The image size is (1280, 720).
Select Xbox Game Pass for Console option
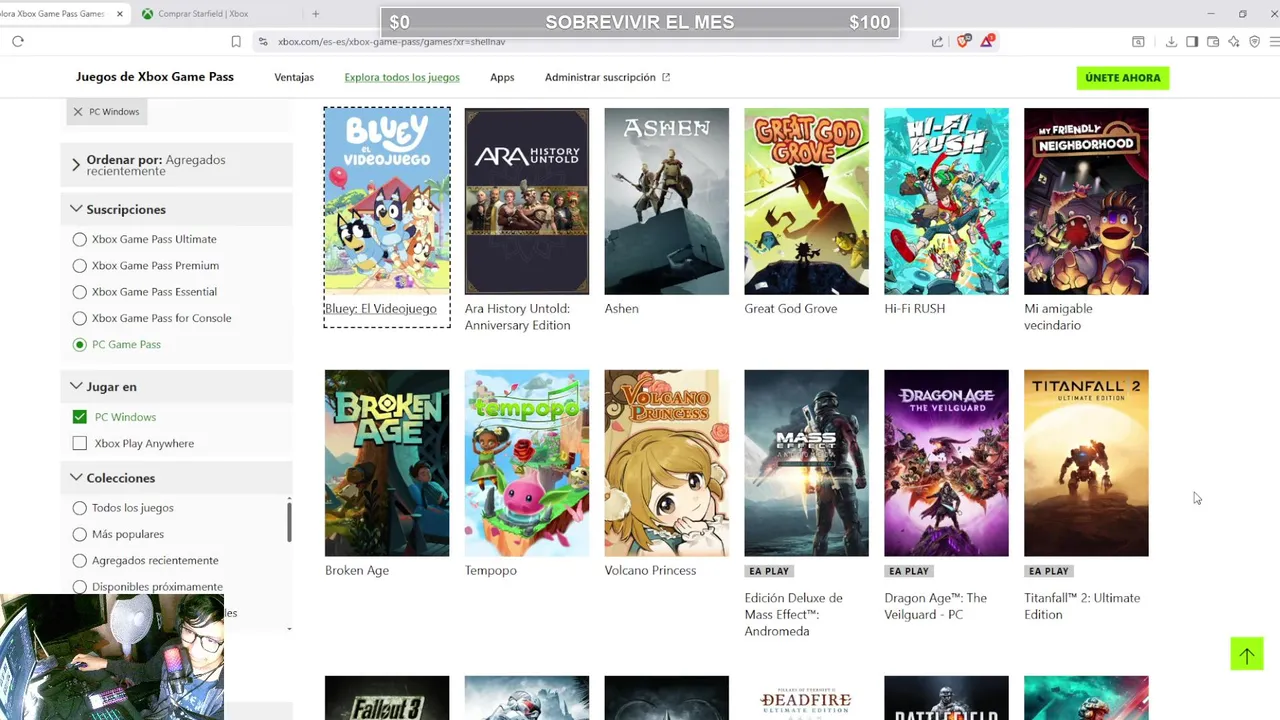pyautogui.click(x=80, y=318)
